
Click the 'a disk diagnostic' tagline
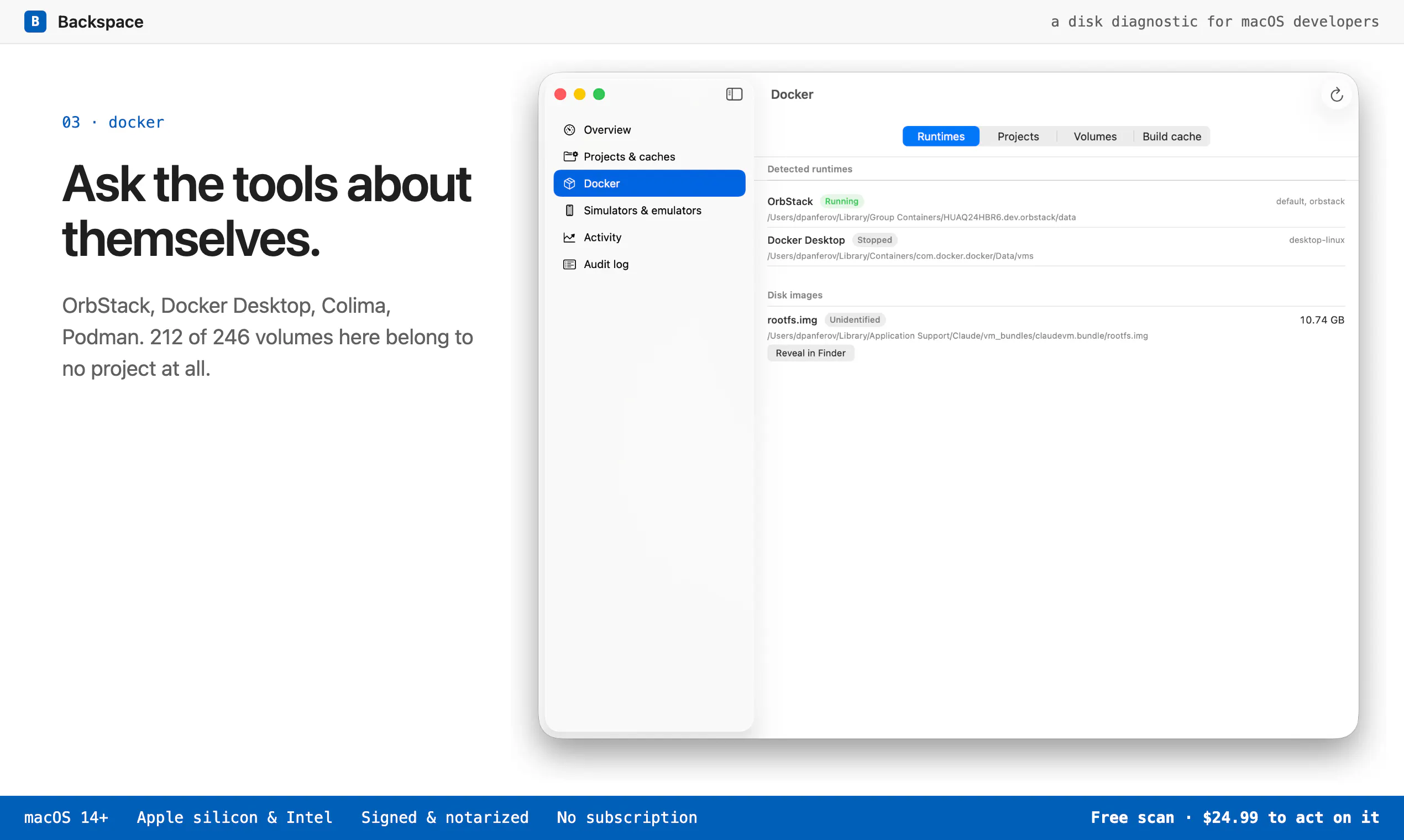coord(1214,22)
